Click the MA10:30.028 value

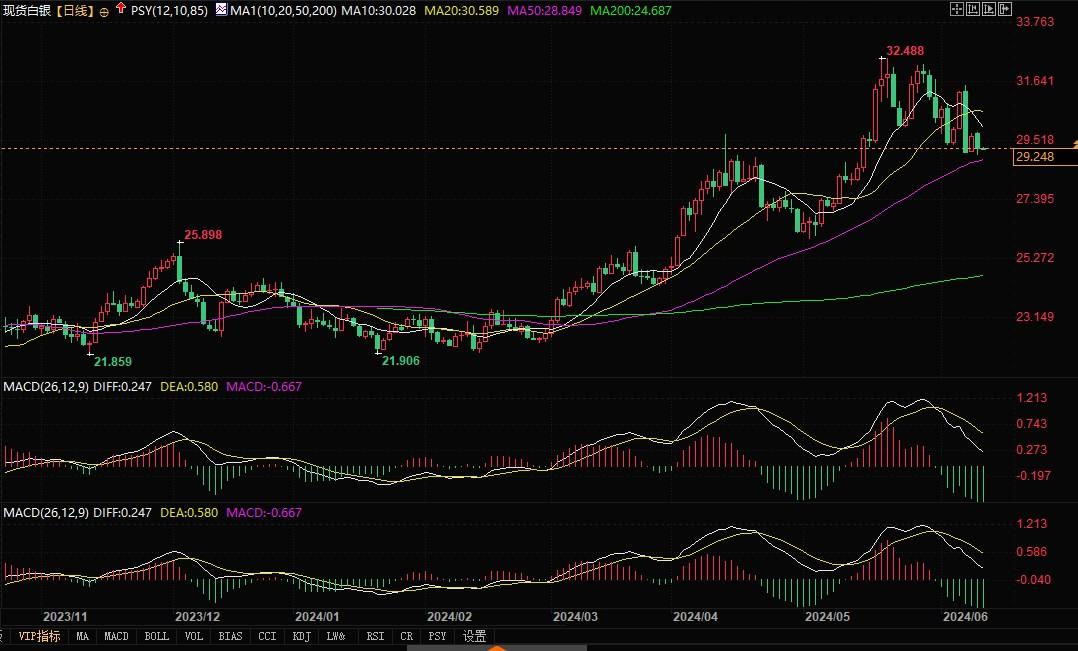(379, 10)
